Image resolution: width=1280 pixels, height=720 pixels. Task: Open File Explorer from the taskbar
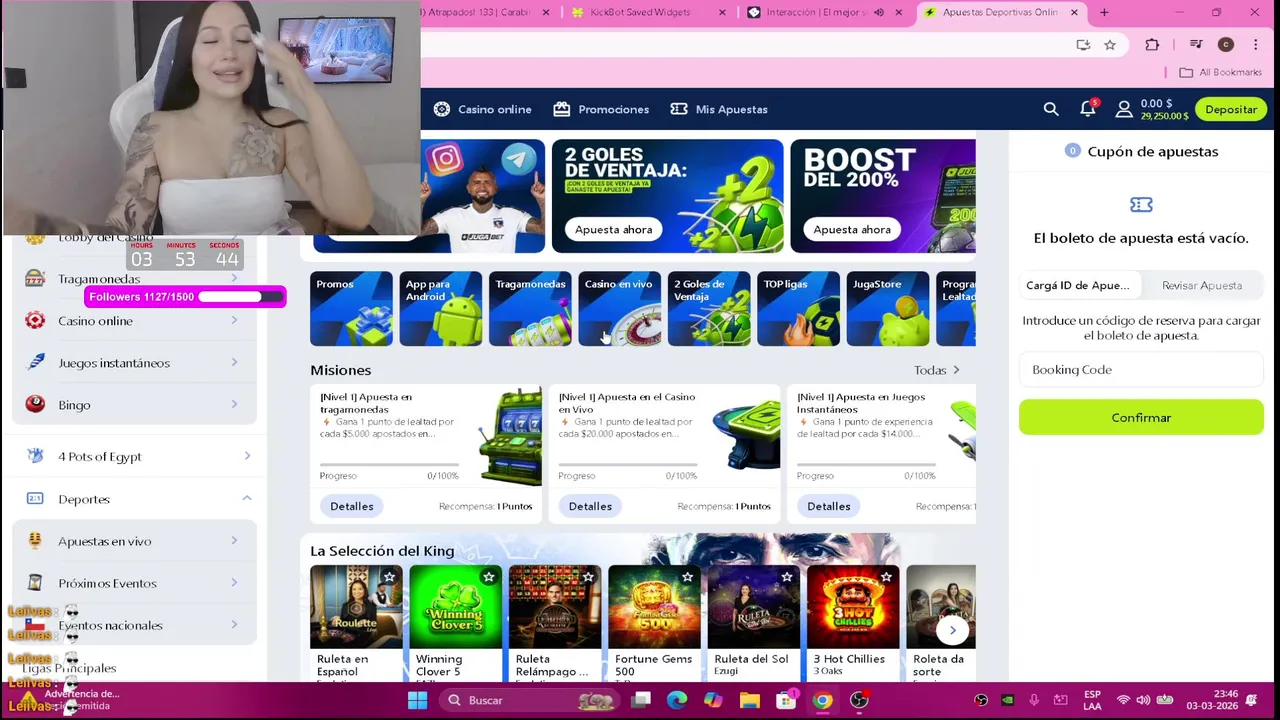750,700
